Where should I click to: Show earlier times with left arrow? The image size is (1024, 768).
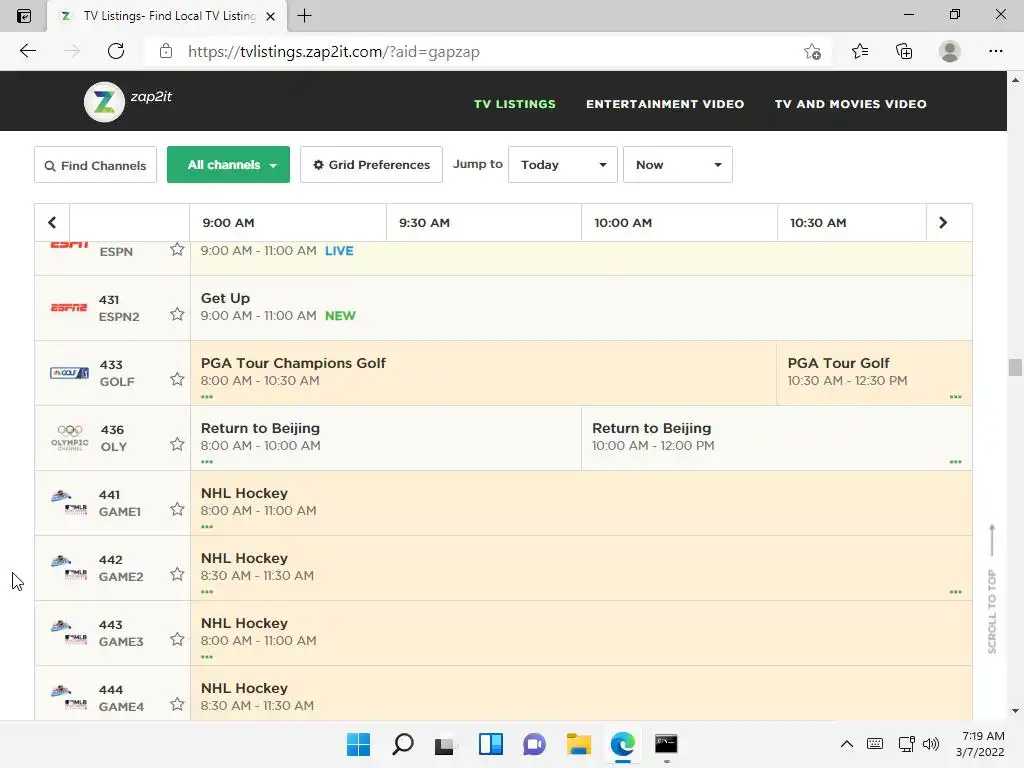click(52, 223)
